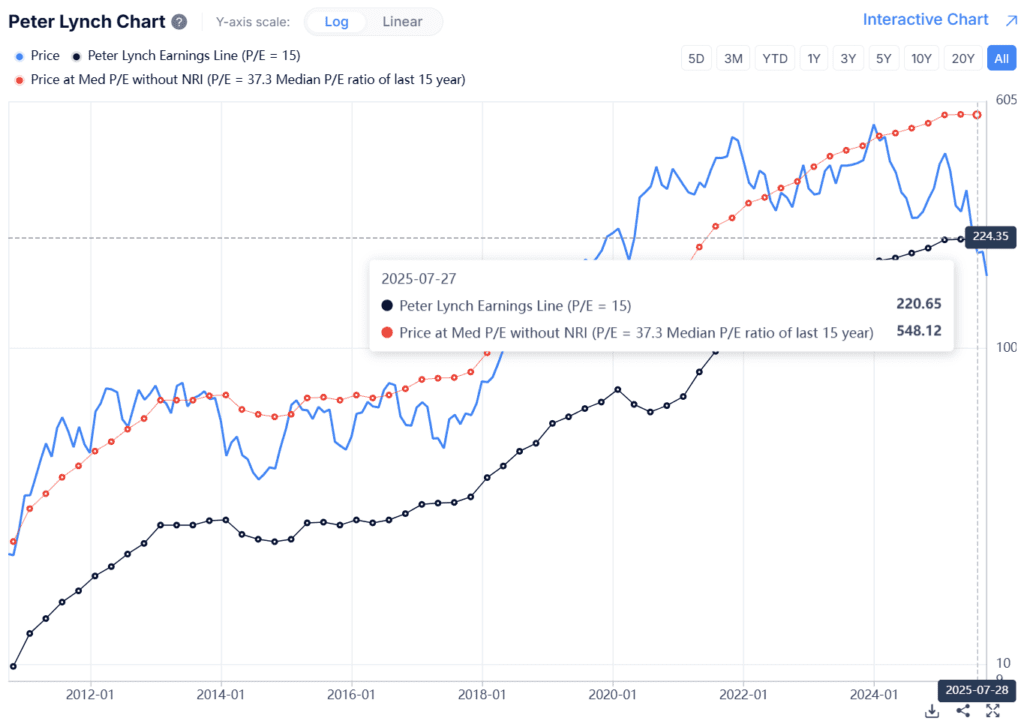Switch to the YTD view
Image resolution: width=1024 pixels, height=721 pixels.
pyautogui.click(x=775, y=58)
